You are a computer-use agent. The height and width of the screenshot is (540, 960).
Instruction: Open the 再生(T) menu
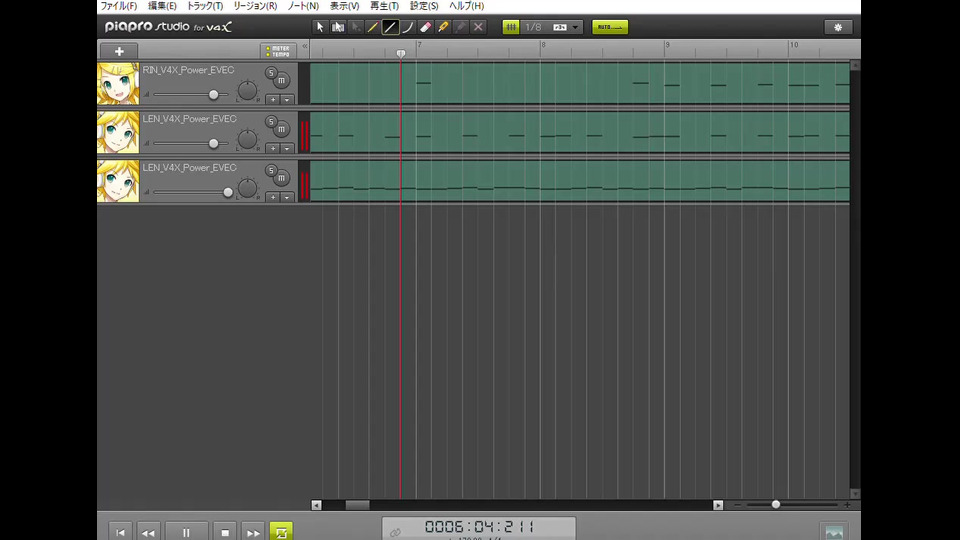(x=384, y=6)
